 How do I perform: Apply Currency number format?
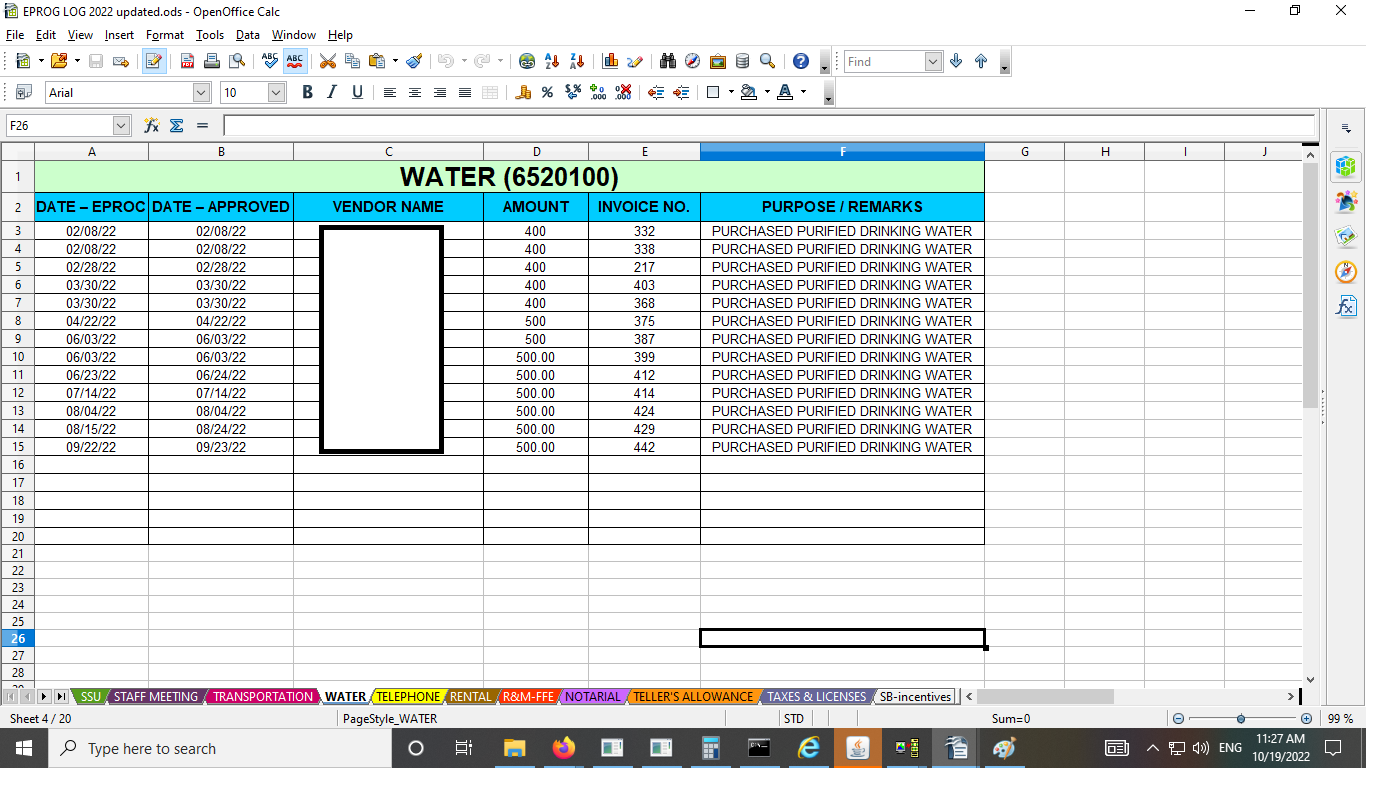point(523,92)
